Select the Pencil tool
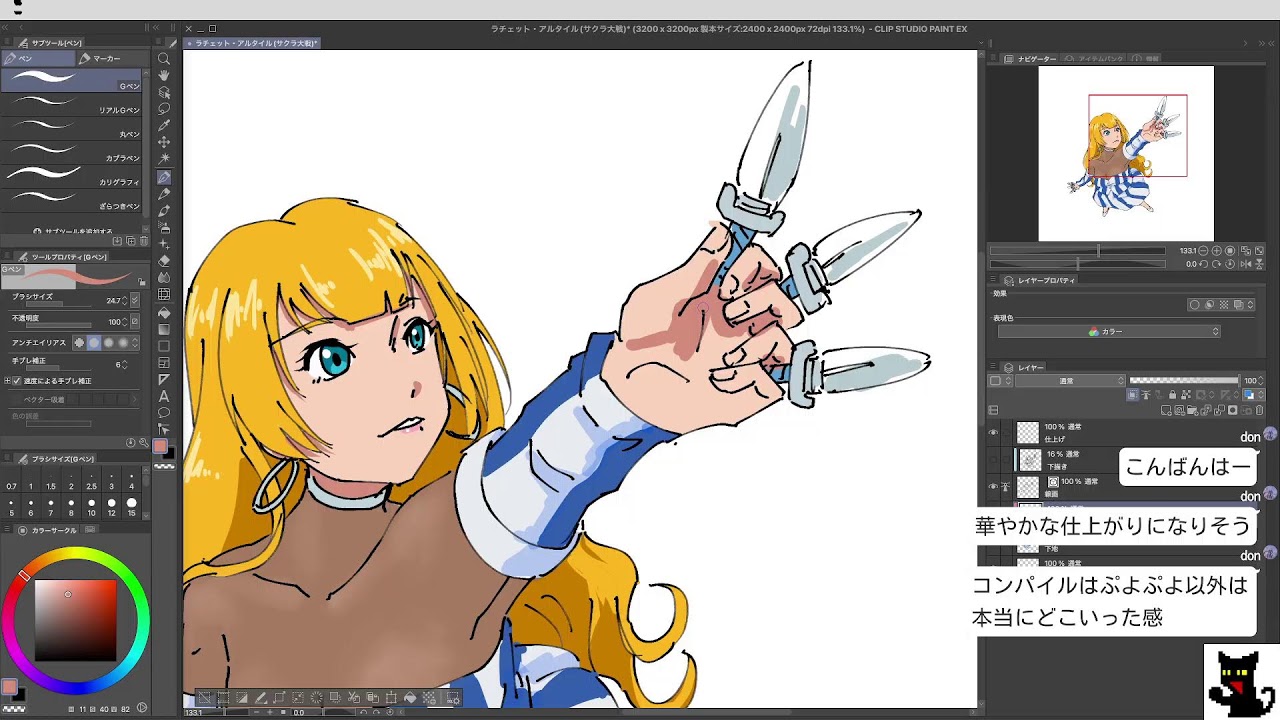 (x=164, y=193)
